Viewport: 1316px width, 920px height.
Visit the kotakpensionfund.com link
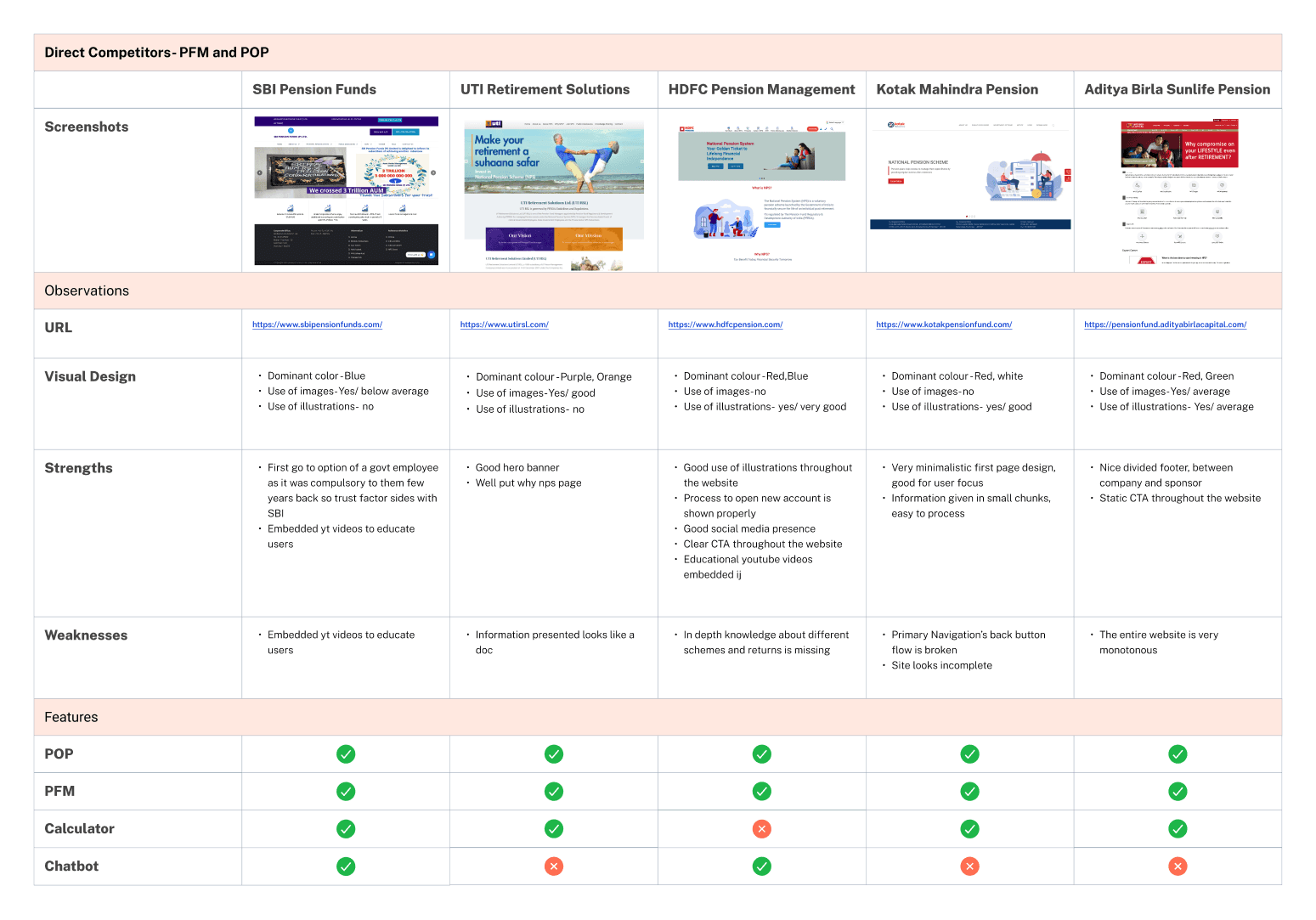click(x=944, y=325)
